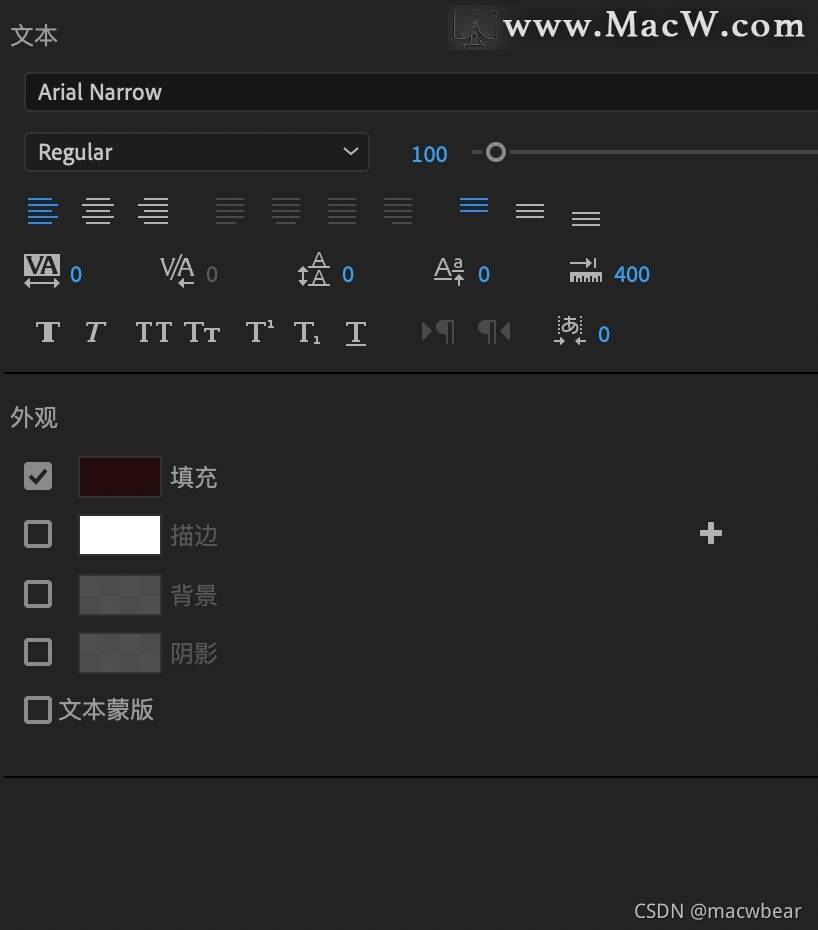Click the tsume character spacing icon

(570, 330)
